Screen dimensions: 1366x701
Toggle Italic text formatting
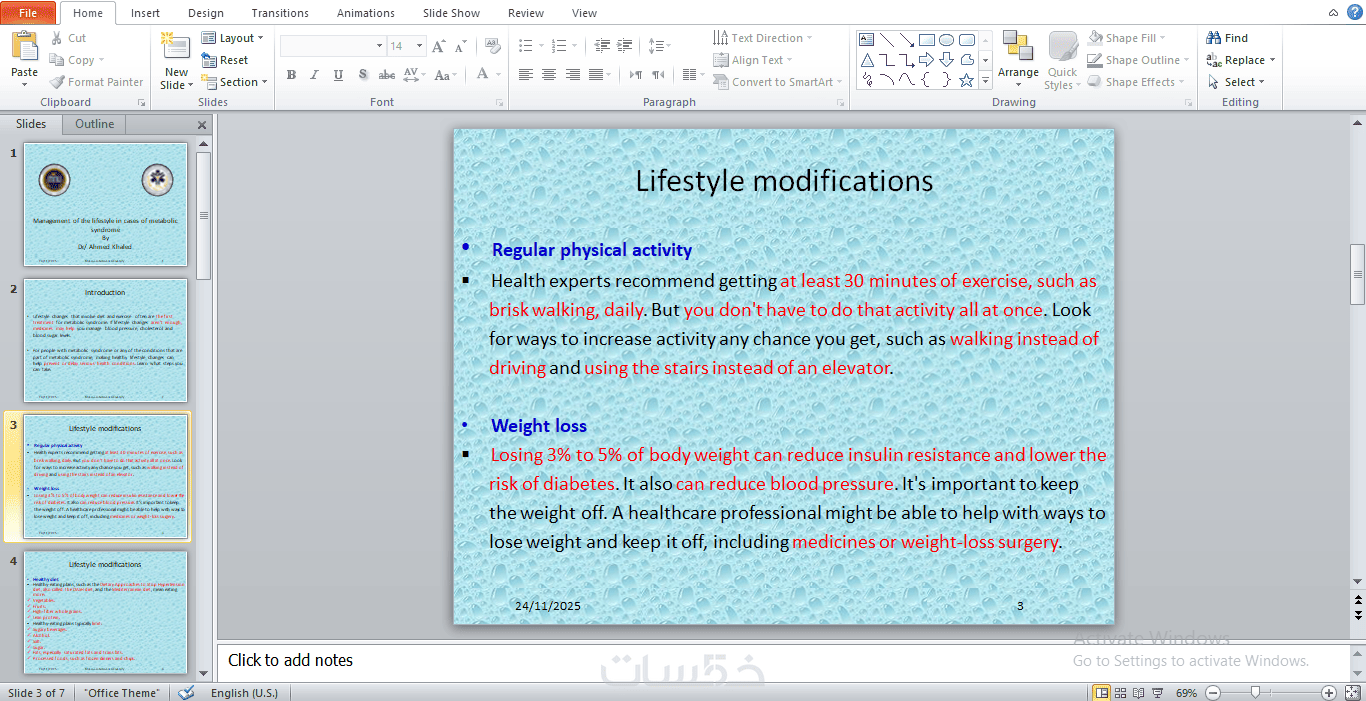point(314,74)
